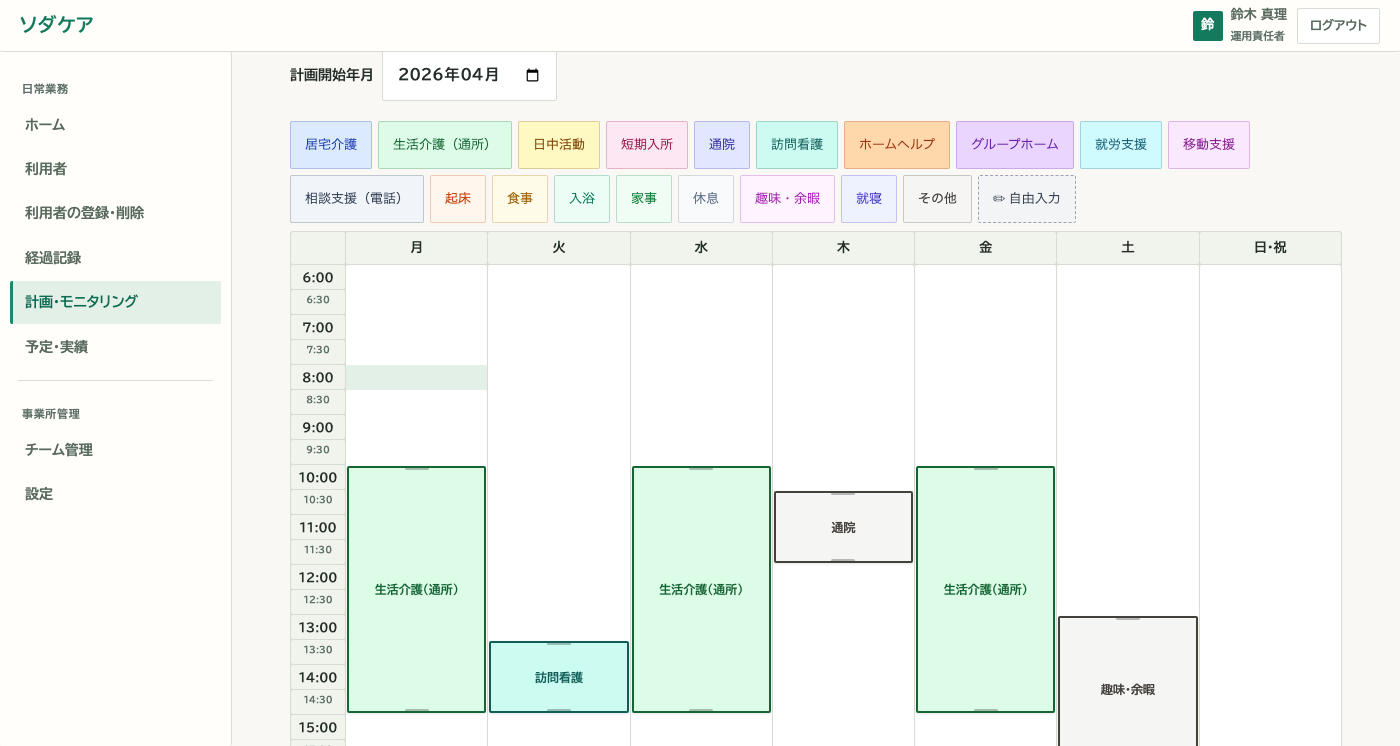Select 計画・モニタリング sidebar item
The height and width of the screenshot is (746, 1400).
(115, 302)
